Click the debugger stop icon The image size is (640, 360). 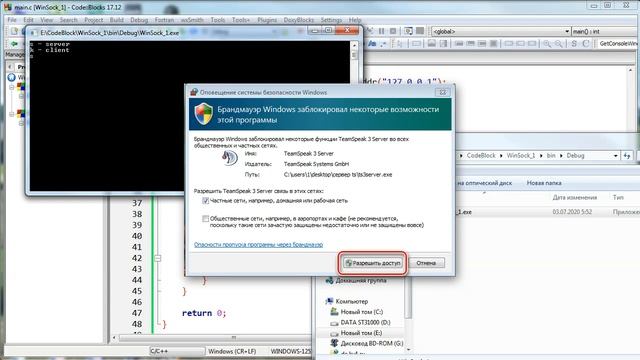click(393, 31)
